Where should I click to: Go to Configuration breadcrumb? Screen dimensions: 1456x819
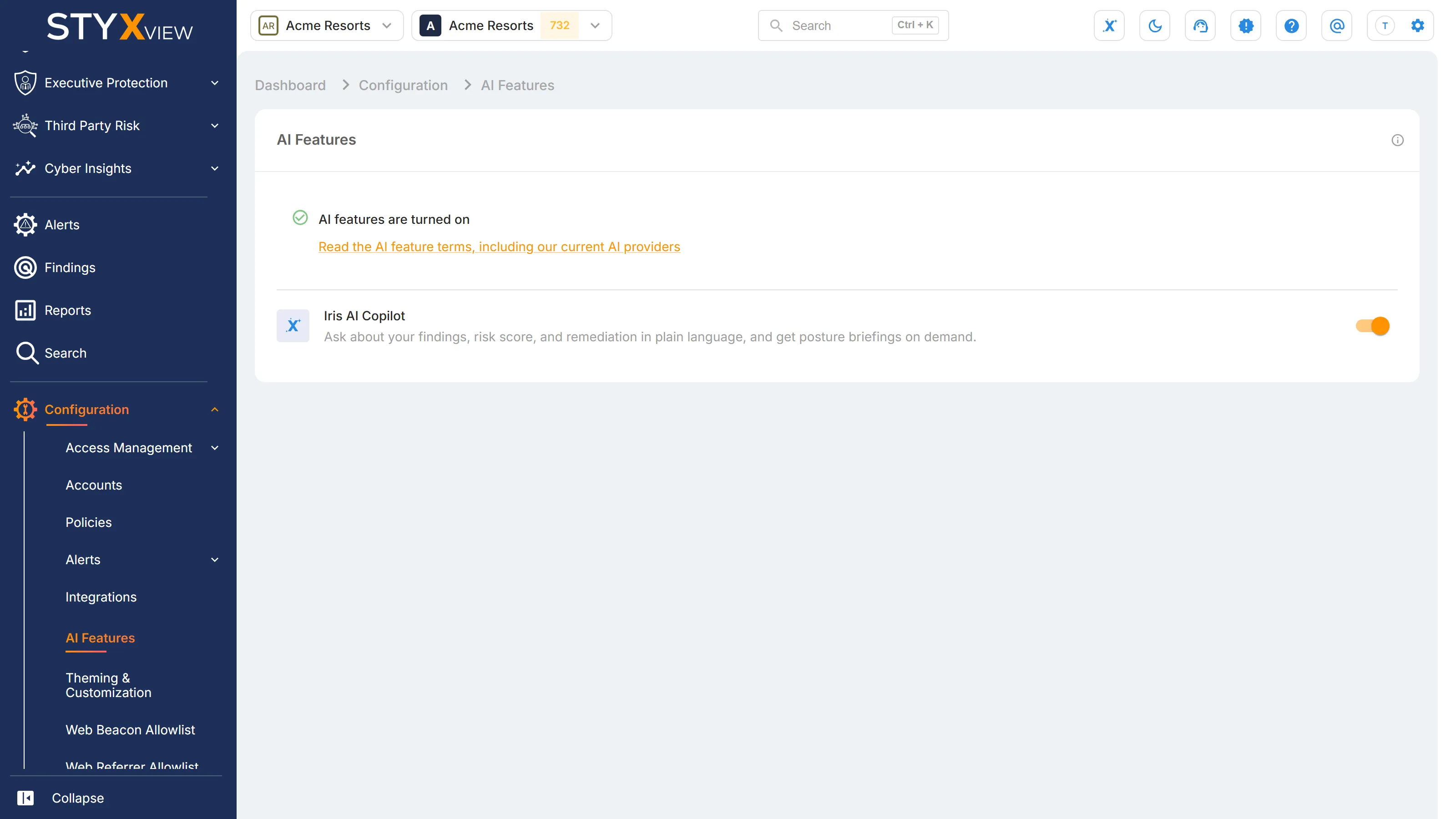[403, 85]
